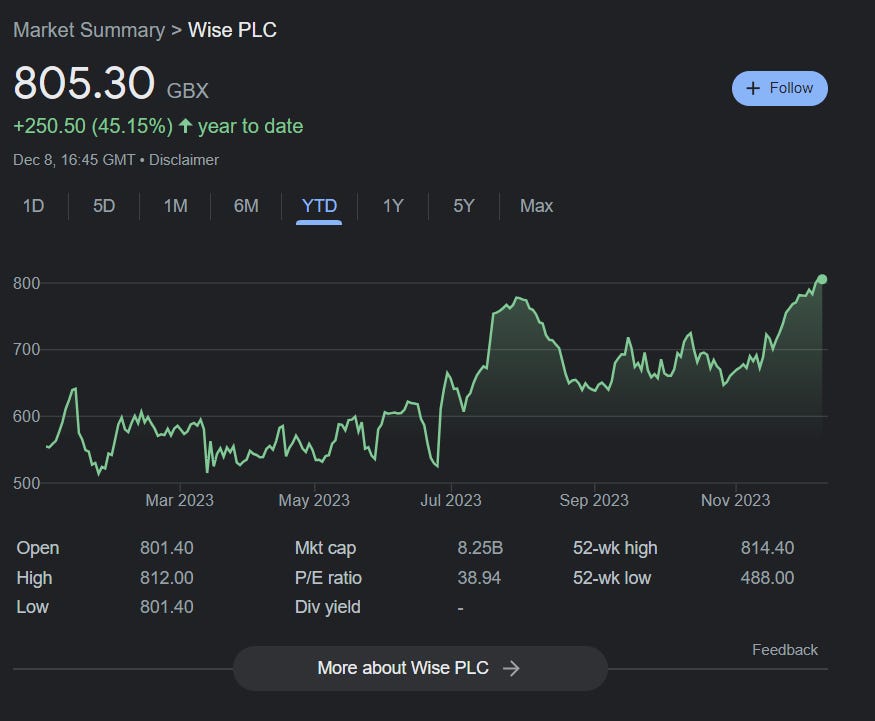Select the YTD chart range

(x=319, y=206)
